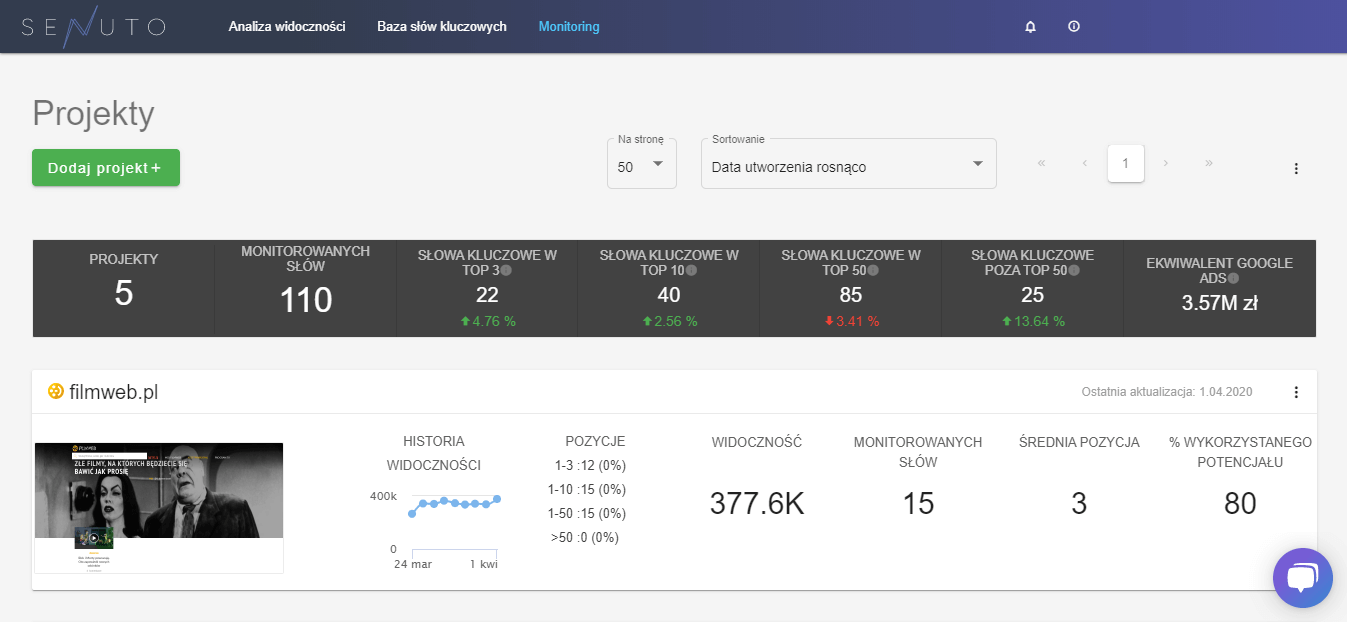Click info icon beside Ekwiwalent Google Ads
1347x622 pixels.
(1233, 279)
